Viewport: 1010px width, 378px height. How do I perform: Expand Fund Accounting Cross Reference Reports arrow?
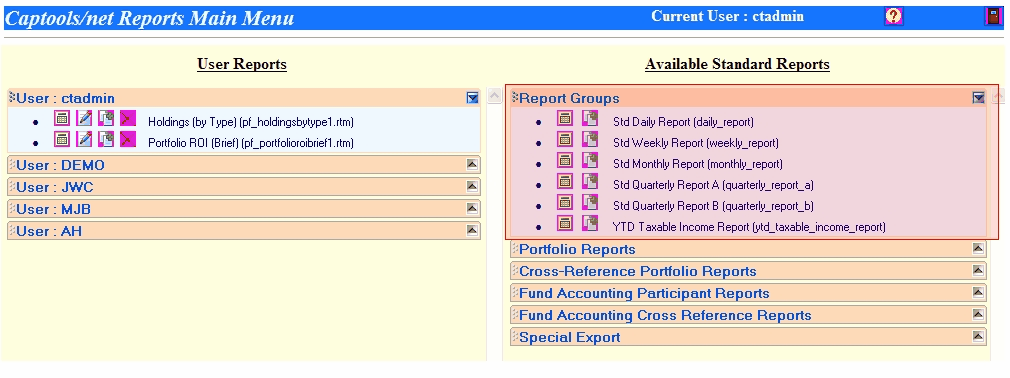click(978, 315)
